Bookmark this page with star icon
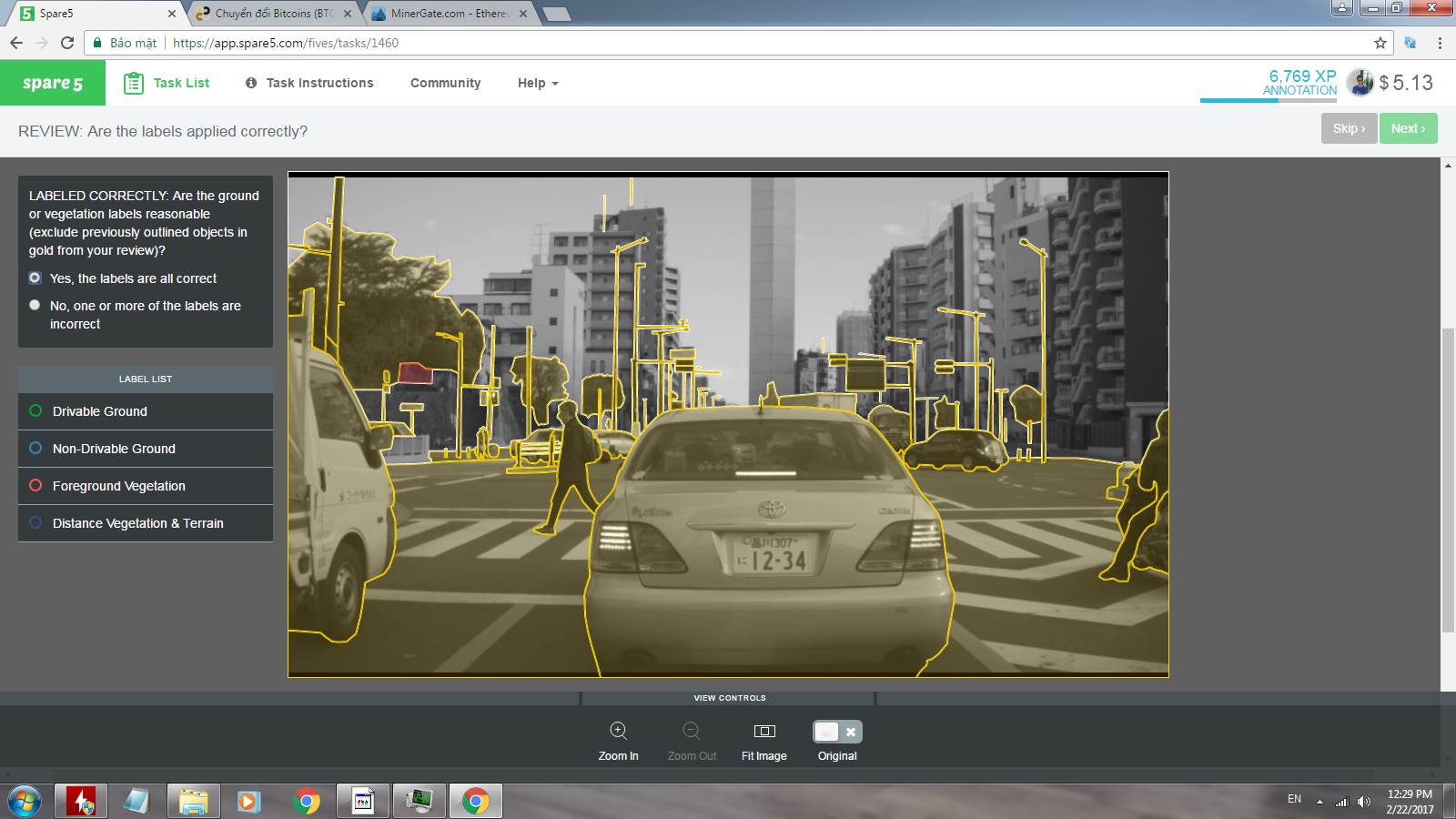1456x819 pixels. pyautogui.click(x=1380, y=43)
